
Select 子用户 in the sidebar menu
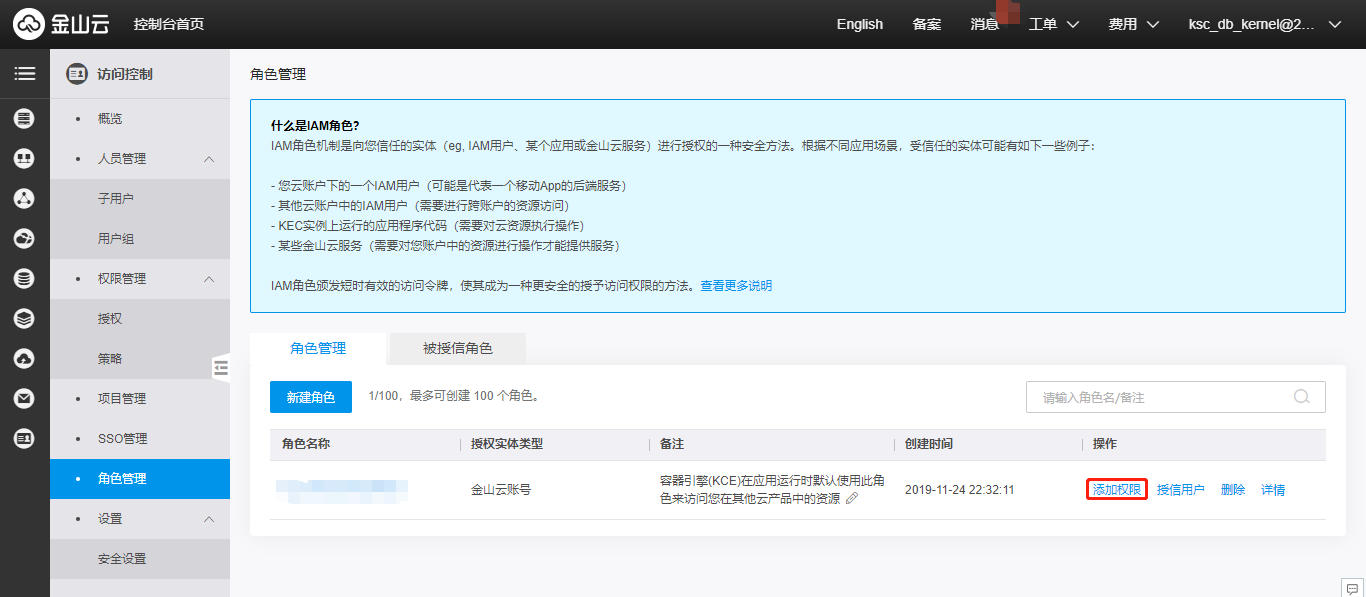pos(116,199)
